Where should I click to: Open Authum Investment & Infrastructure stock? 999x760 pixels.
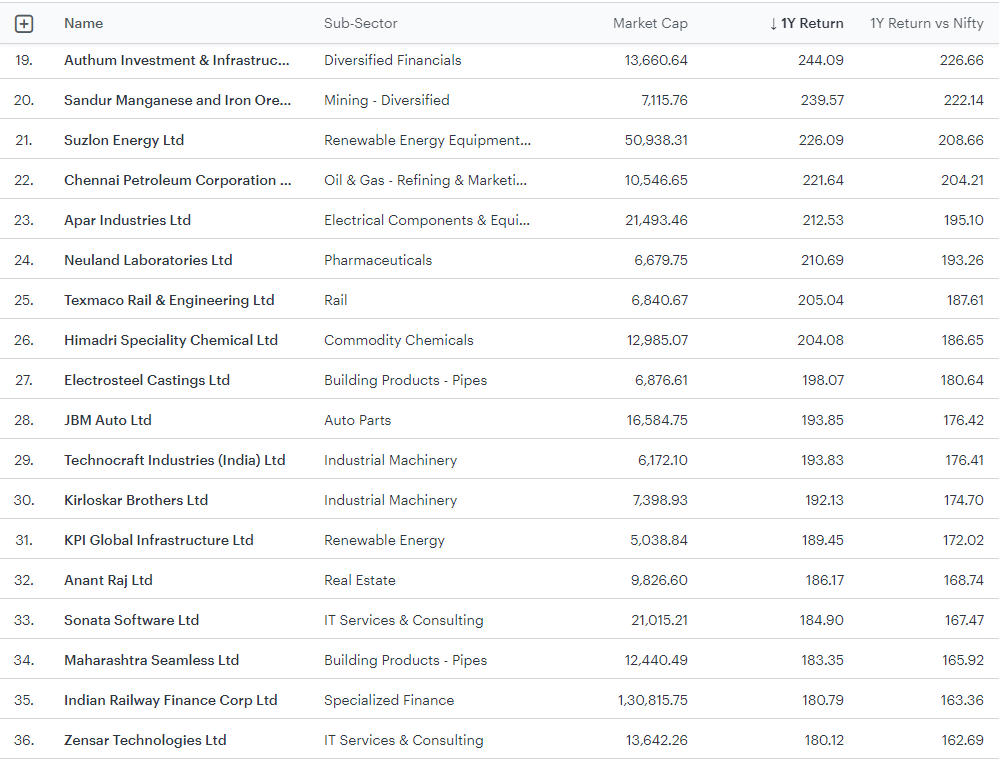click(x=176, y=61)
